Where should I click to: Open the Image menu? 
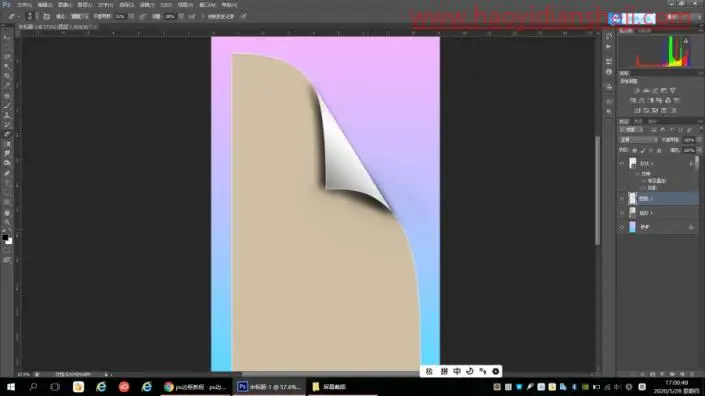[65, 5]
